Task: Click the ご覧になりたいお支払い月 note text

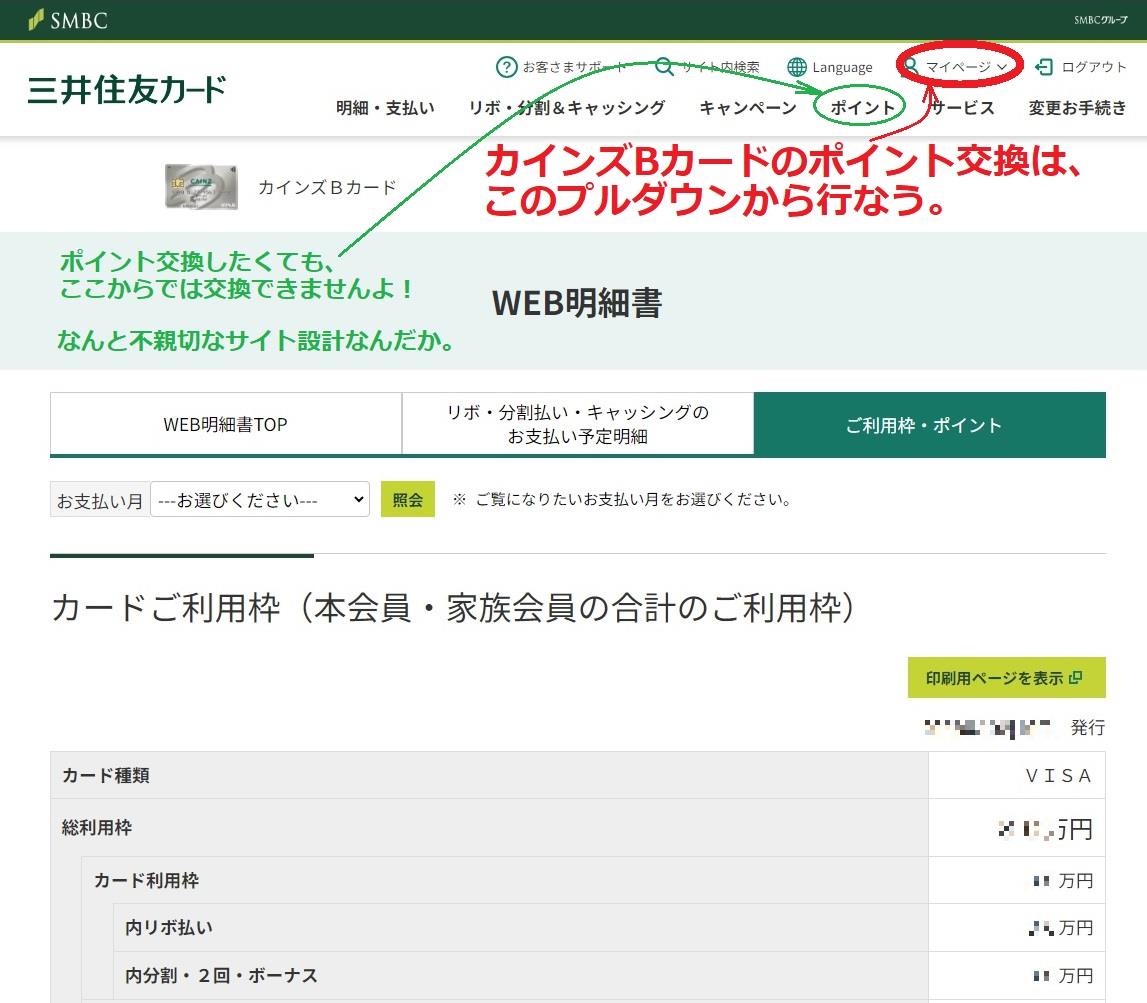Action: pos(623,500)
